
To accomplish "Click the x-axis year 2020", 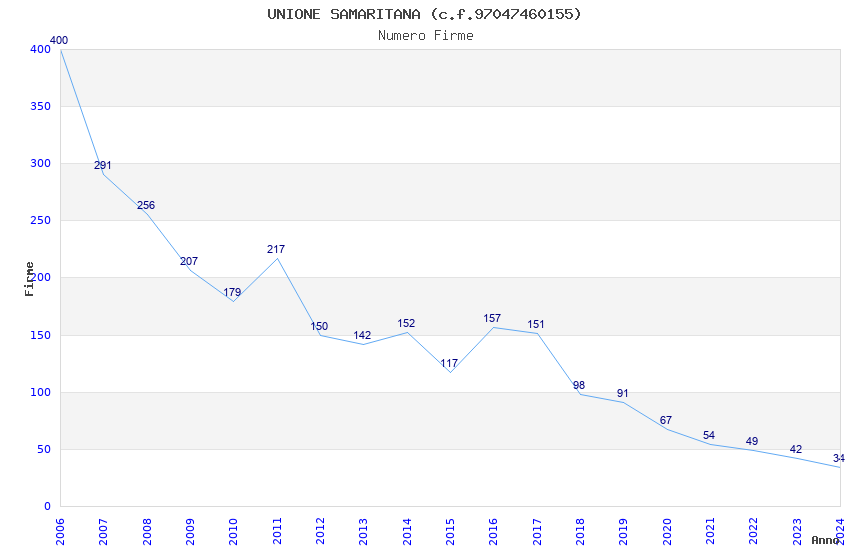I will [x=667, y=531].
